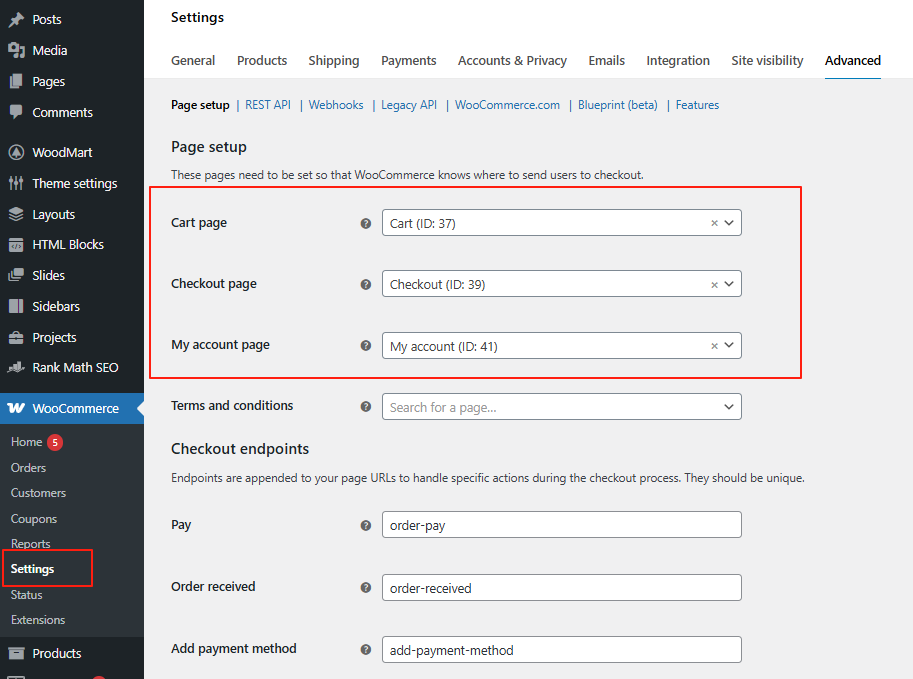Open Terms and conditions page selector

tap(561, 407)
